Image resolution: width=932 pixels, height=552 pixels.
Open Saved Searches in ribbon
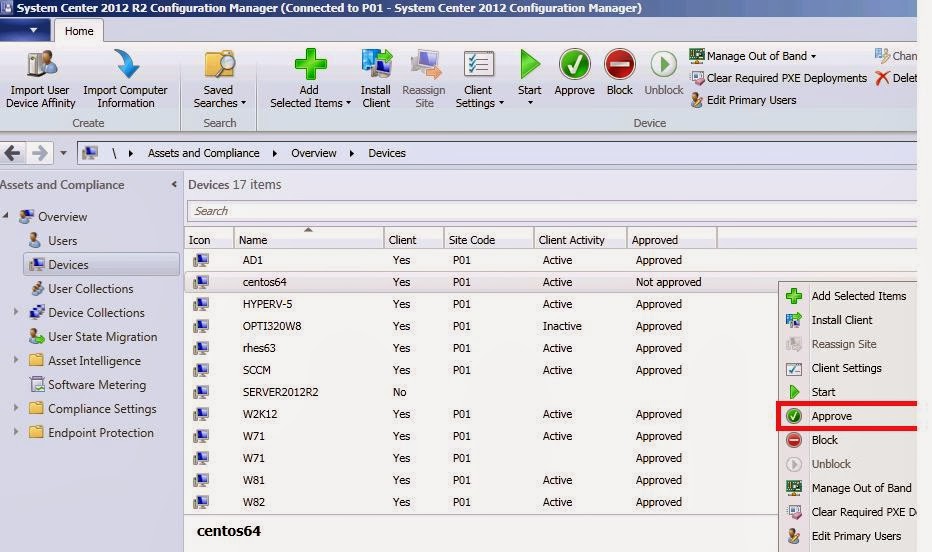[x=219, y=80]
